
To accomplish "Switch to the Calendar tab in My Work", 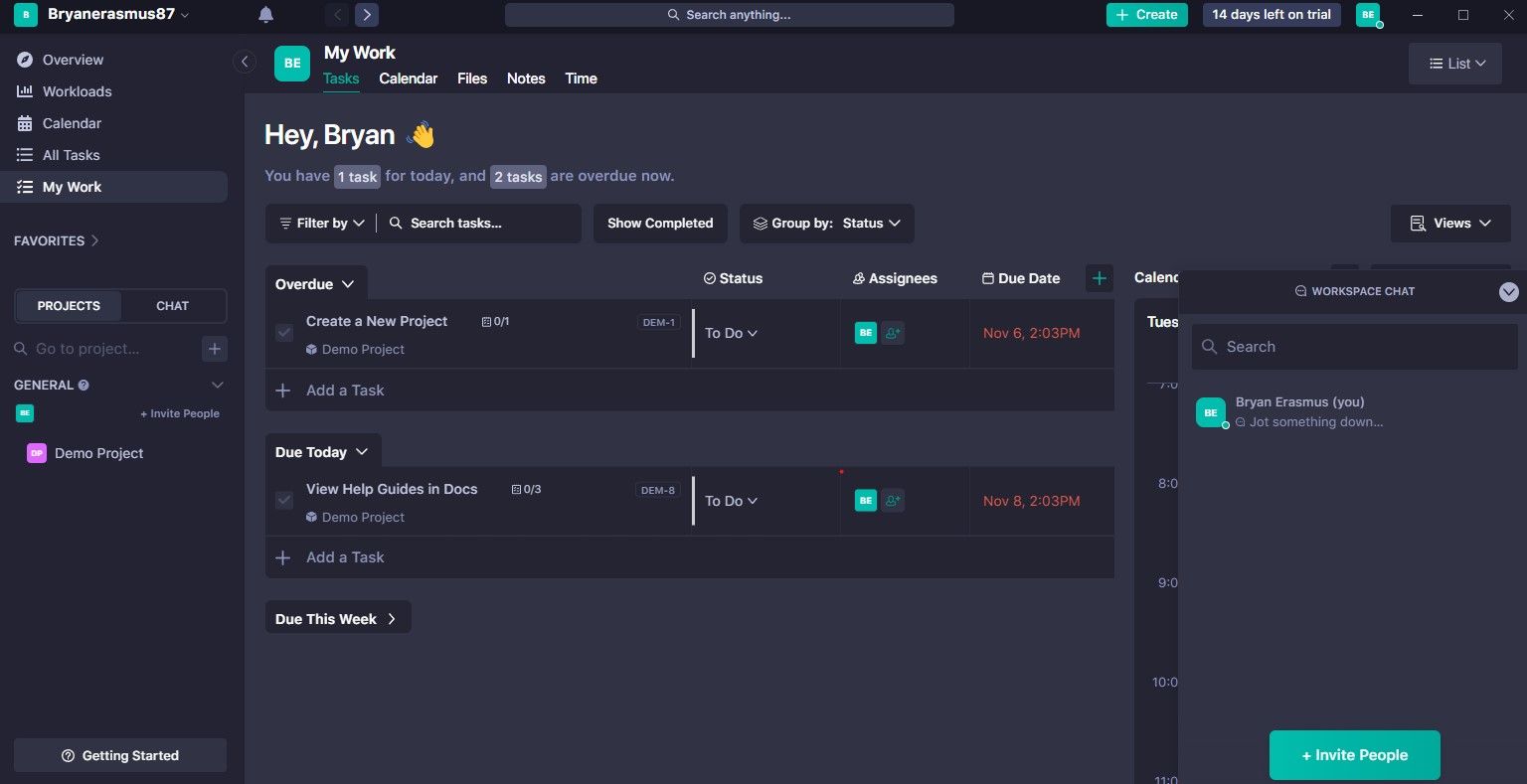I will (408, 78).
